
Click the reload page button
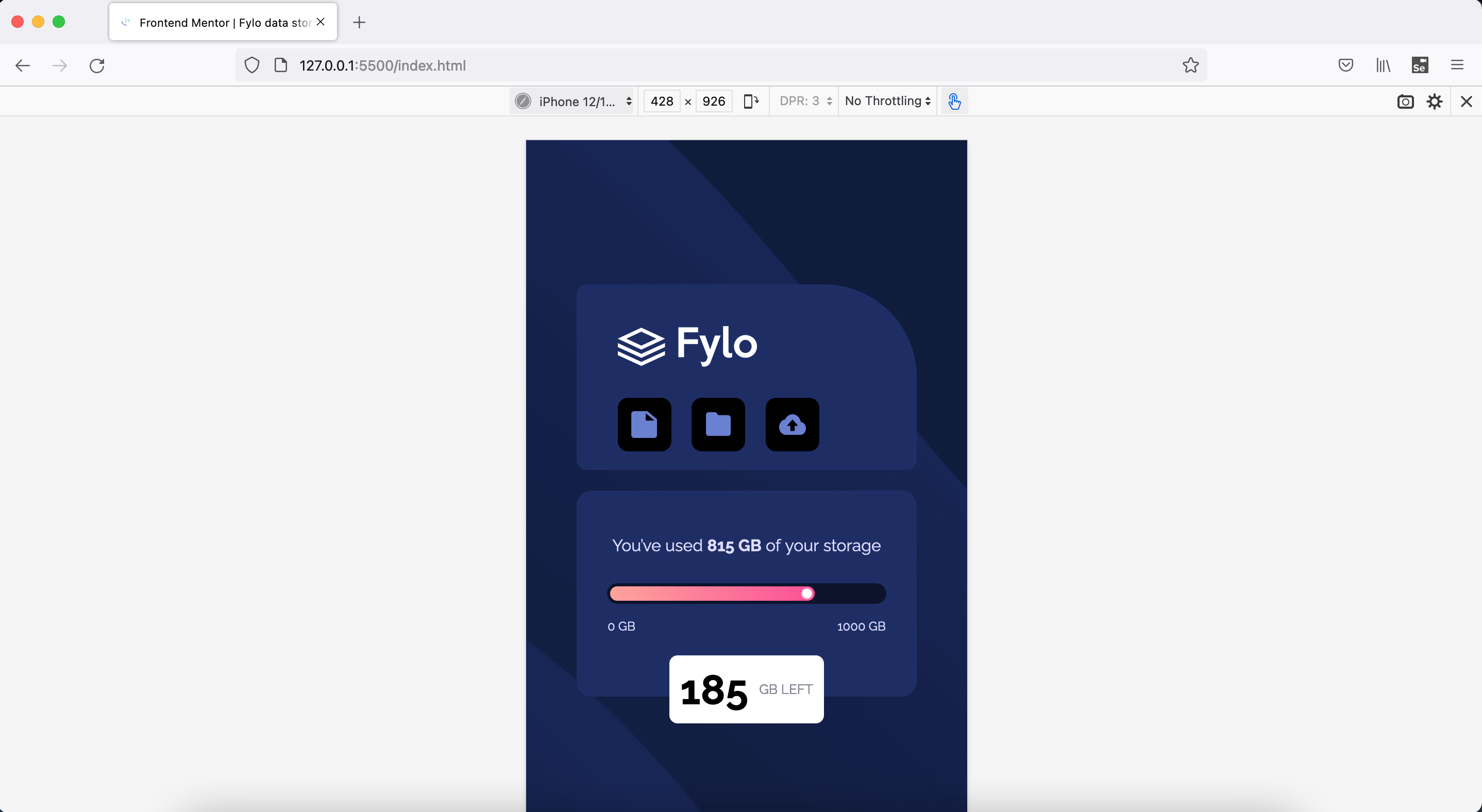(98, 65)
